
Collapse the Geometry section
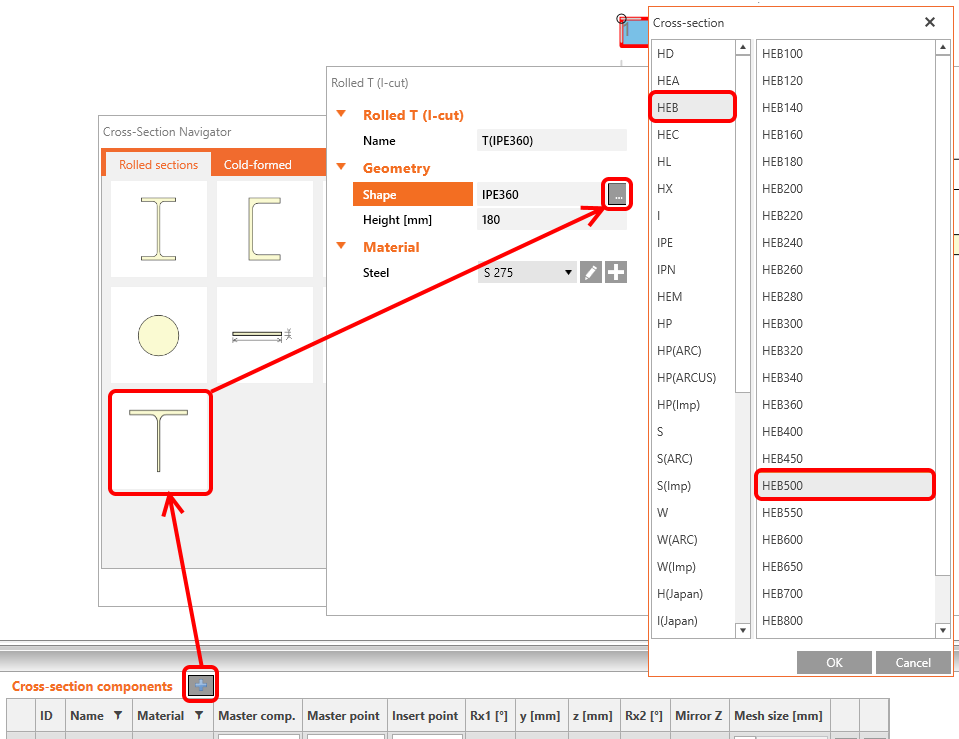[x=341, y=166]
